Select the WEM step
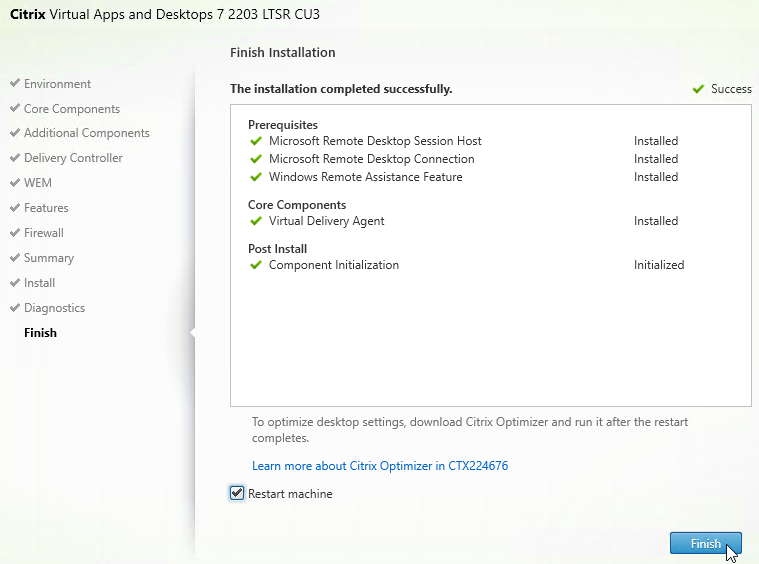Screen dimensions: 759x564 tap(38, 183)
